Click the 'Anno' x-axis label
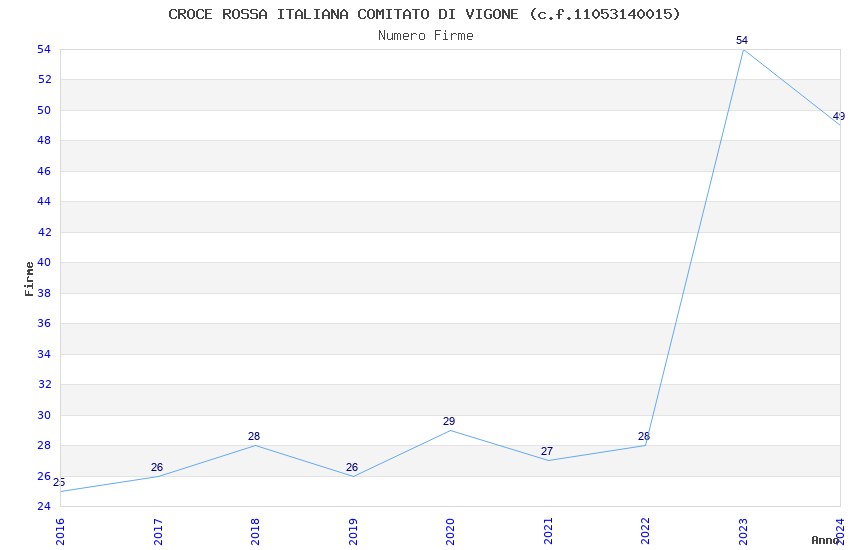 [825, 540]
